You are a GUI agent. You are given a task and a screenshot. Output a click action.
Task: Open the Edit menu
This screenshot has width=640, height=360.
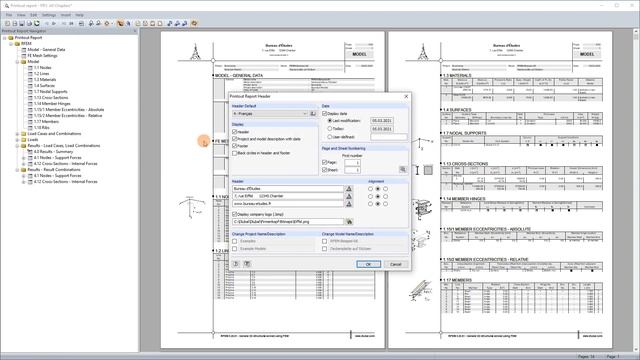pyautogui.click(x=33, y=15)
